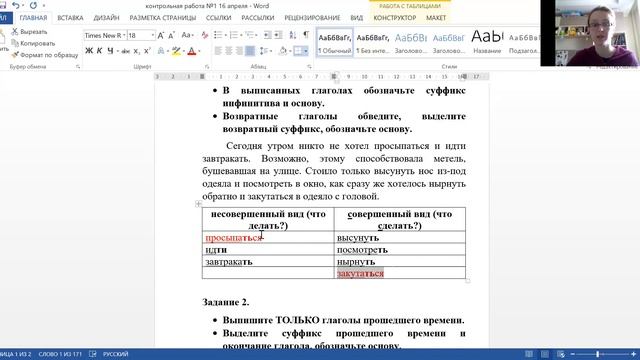The image size is (640, 360).
Task: Open КОНСТРУКТОР table tools tab
Action: 395,18
